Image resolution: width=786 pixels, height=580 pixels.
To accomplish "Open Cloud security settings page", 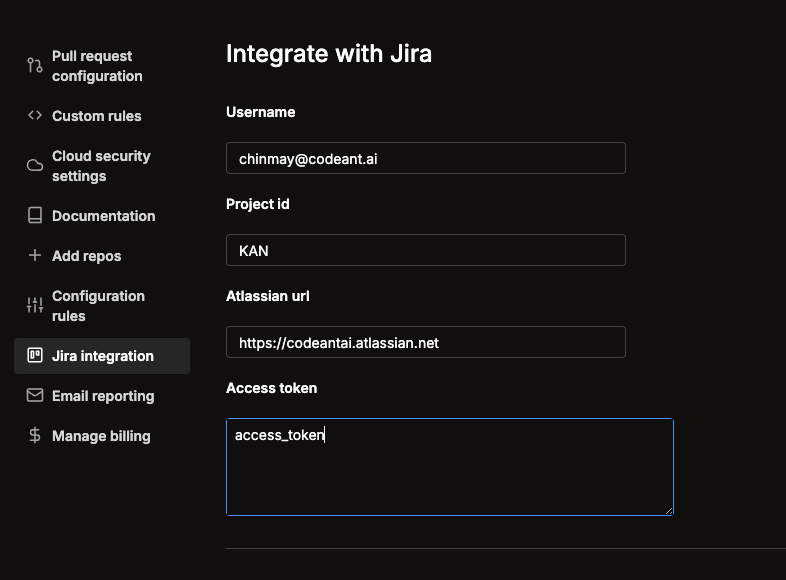I will (102, 166).
